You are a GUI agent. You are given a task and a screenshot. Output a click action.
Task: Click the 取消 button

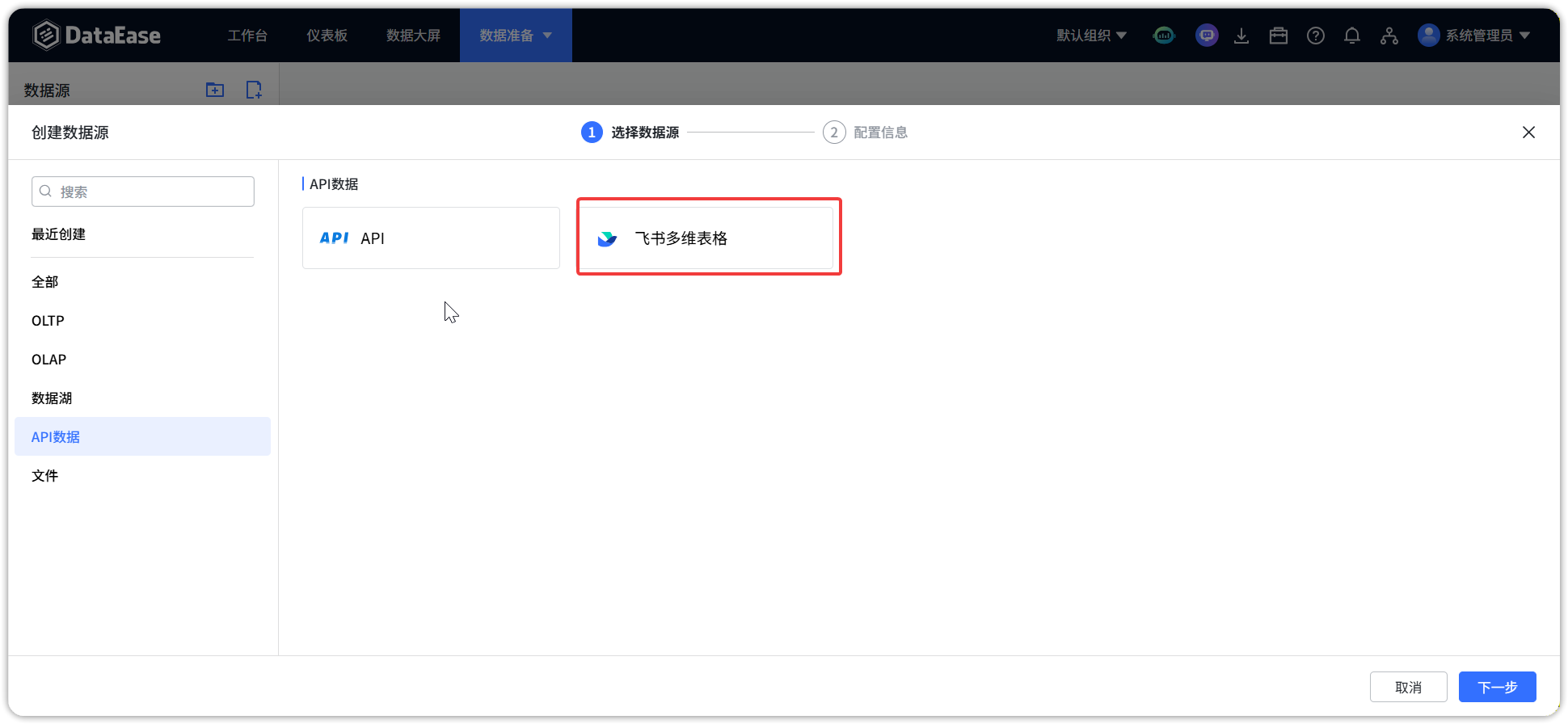pos(1408,687)
